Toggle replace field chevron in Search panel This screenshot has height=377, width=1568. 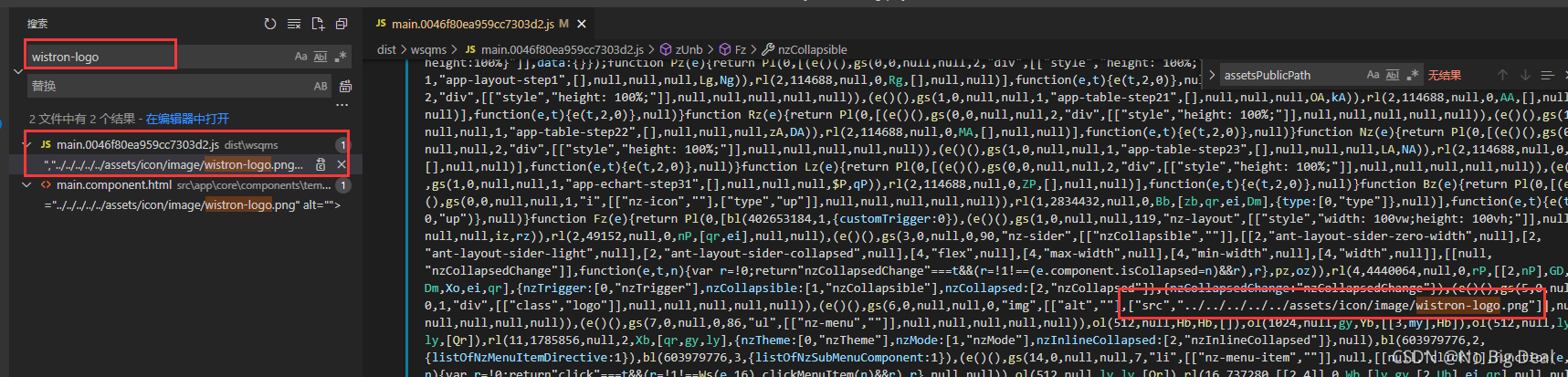(x=17, y=71)
